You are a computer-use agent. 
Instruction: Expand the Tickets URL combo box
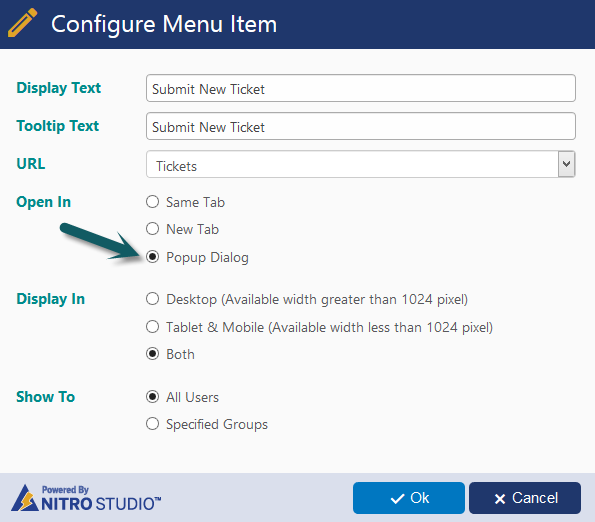pyautogui.click(x=360, y=164)
